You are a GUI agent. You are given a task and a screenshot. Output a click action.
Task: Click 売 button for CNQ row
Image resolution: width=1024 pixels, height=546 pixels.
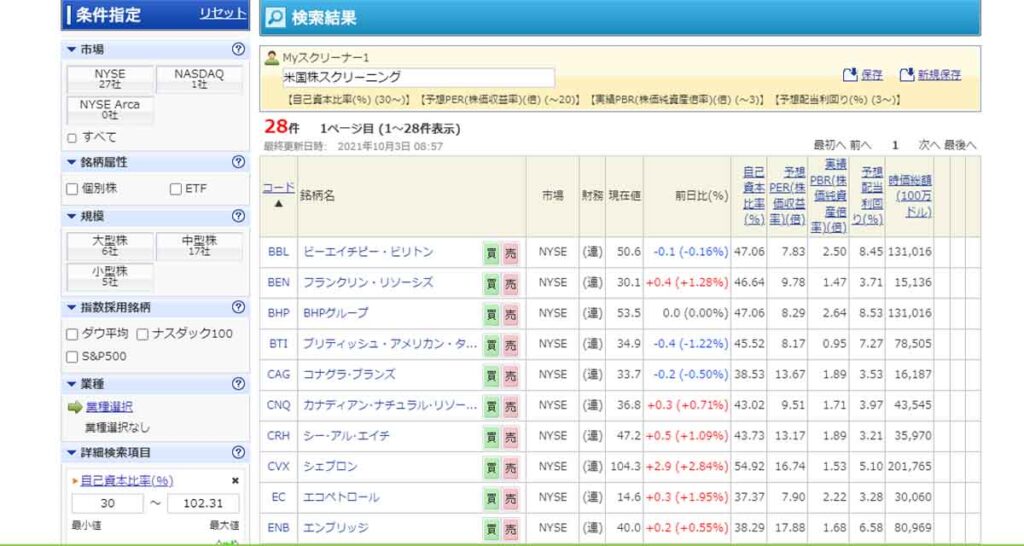click(510, 406)
